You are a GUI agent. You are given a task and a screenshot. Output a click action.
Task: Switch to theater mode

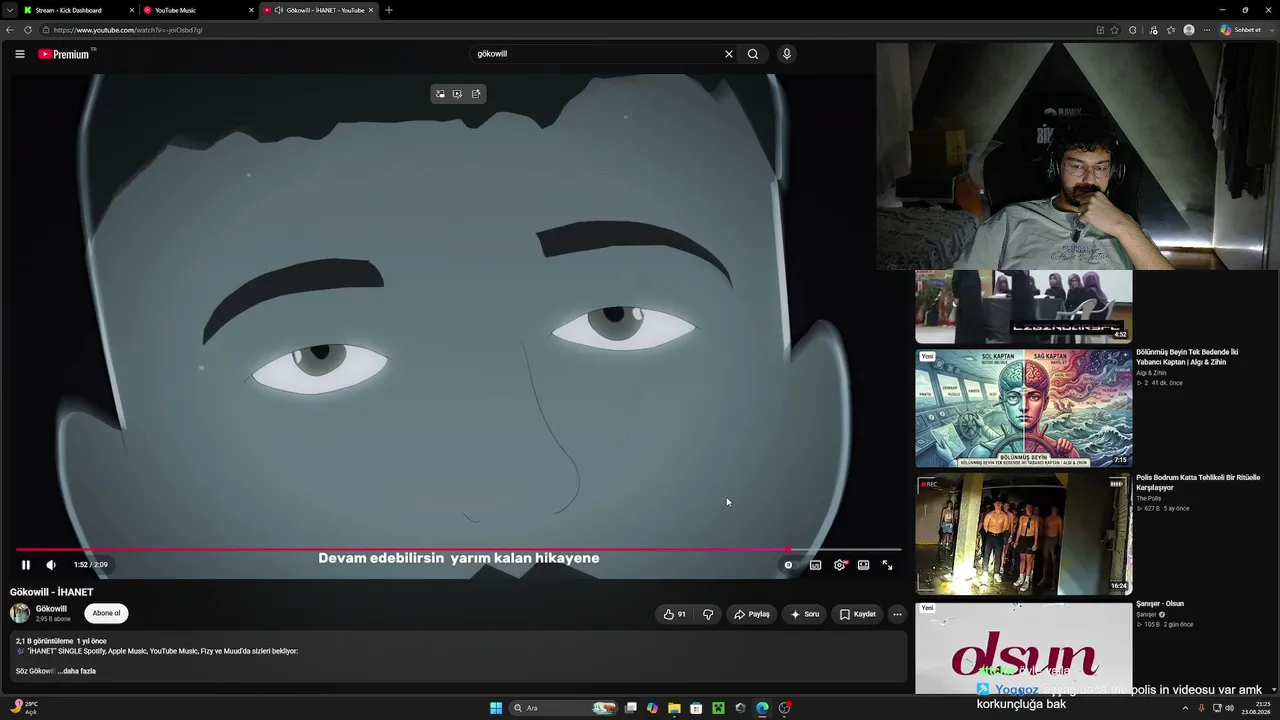pyautogui.click(x=863, y=565)
